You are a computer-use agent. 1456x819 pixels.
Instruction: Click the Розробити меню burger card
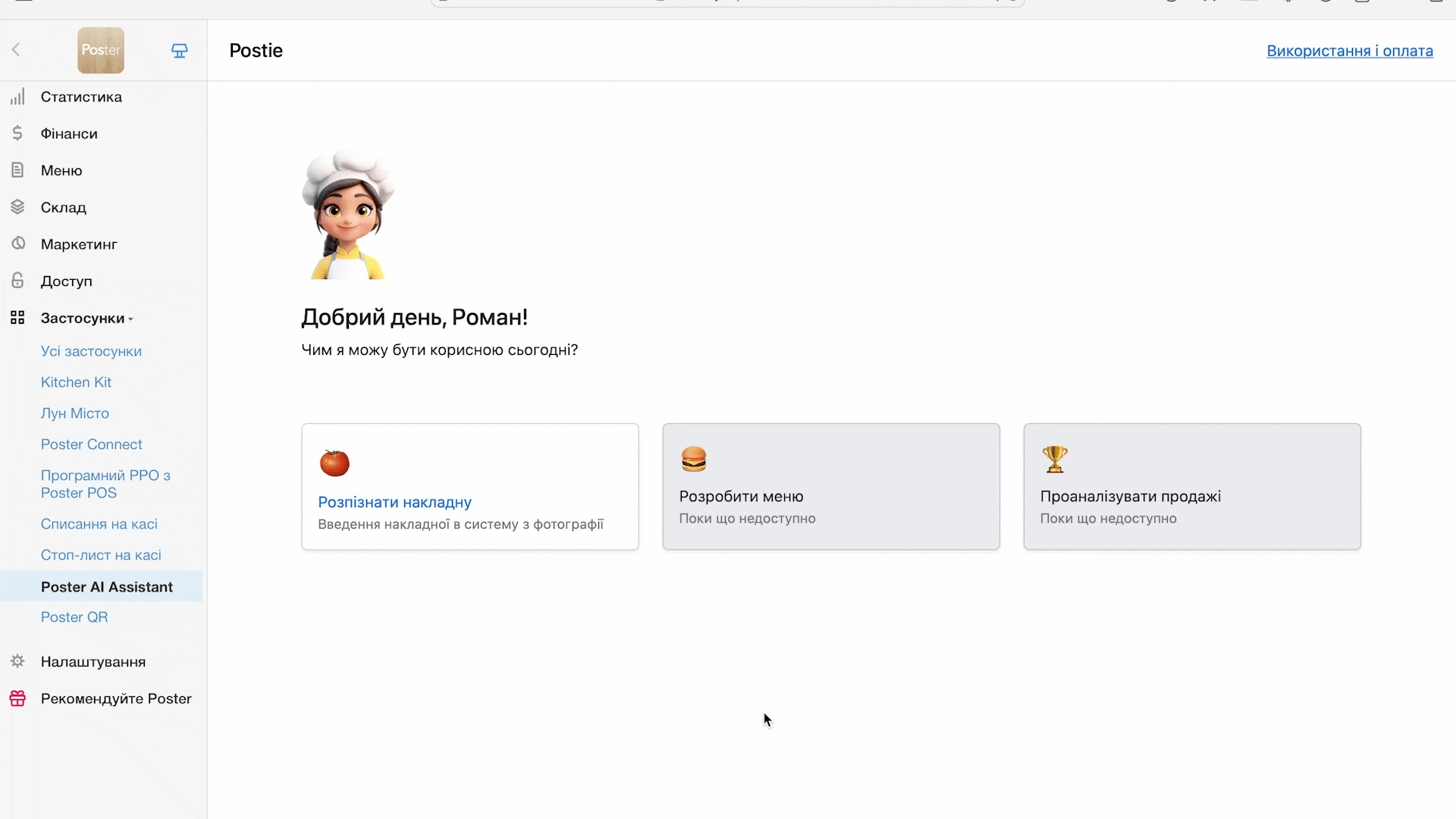pos(830,487)
